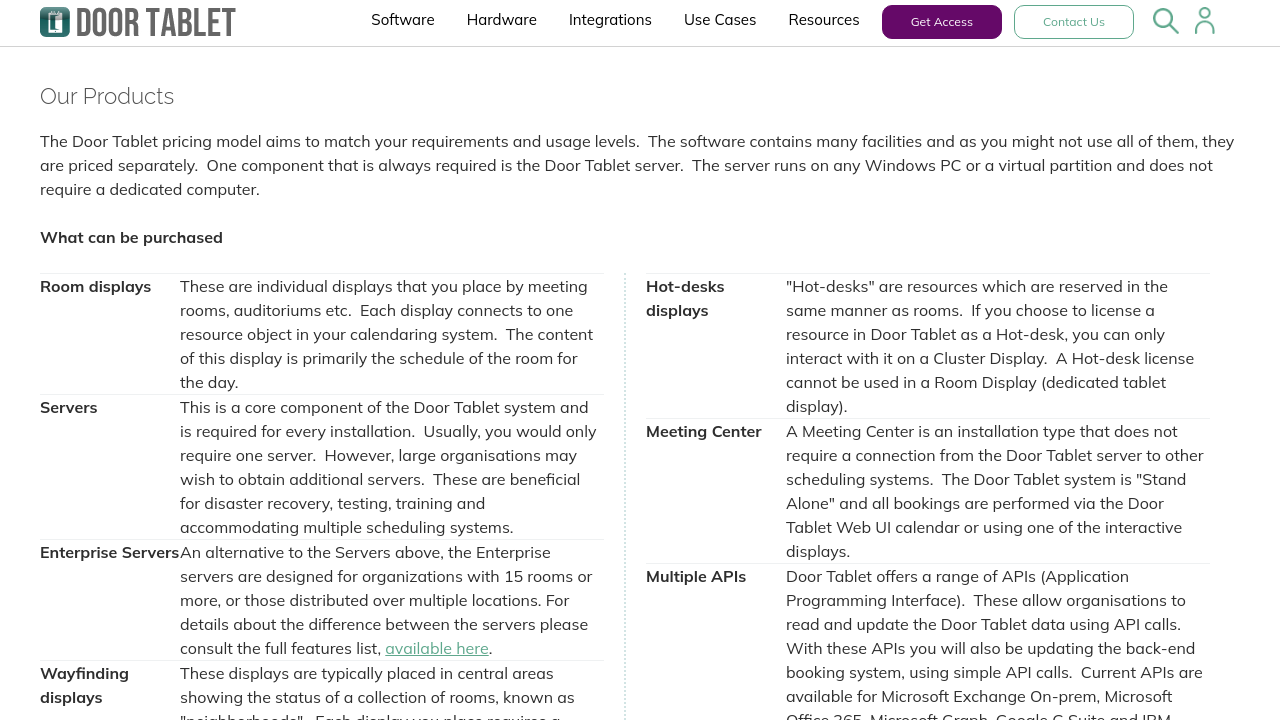The height and width of the screenshot is (720, 1280).
Task: Open the Use Cases menu
Action: (x=720, y=20)
